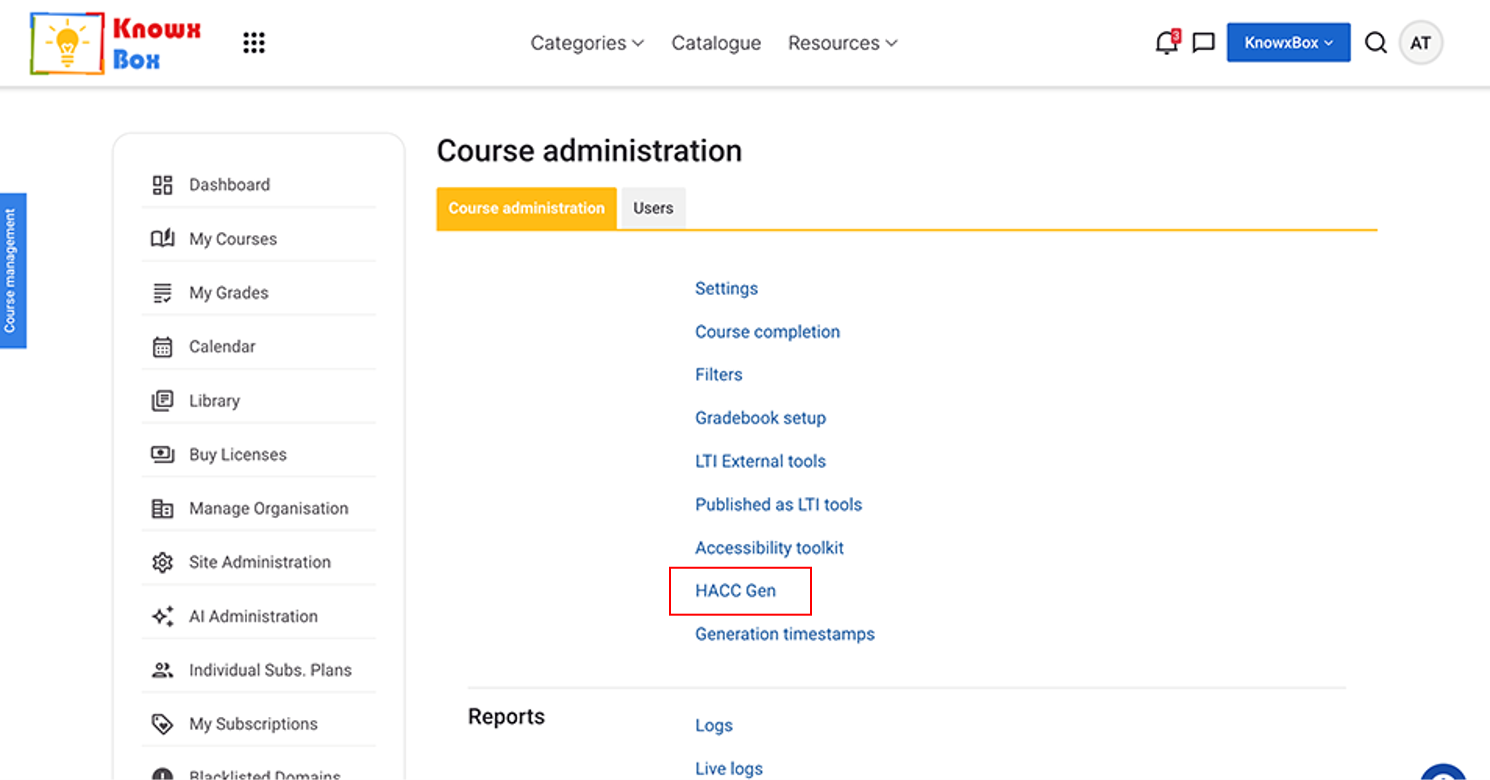1490x780 pixels.
Task: Click the Manage Organisation building icon
Action: pyautogui.click(x=162, y=509)
